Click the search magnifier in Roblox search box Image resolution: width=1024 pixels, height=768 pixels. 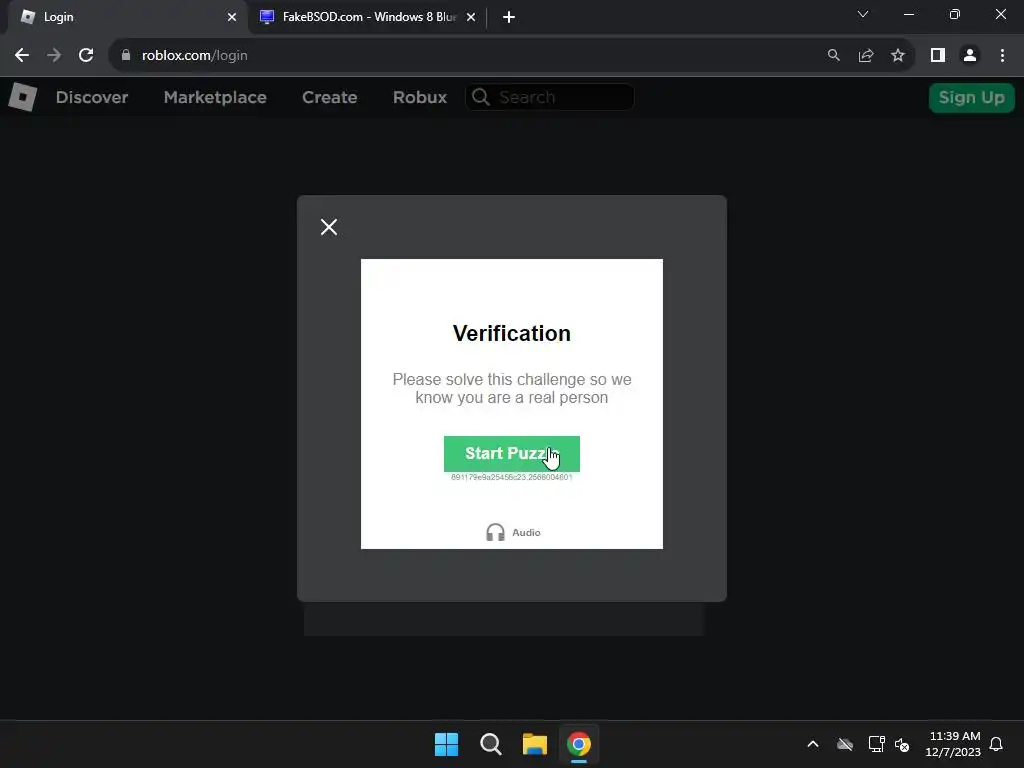point(481,97)
